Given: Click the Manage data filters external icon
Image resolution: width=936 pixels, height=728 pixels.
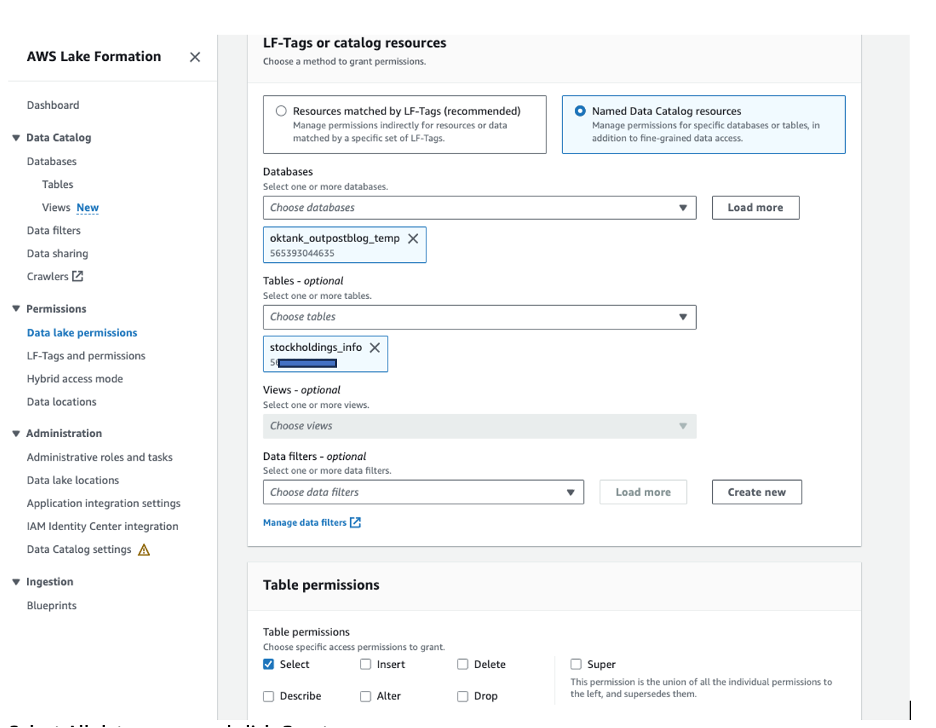Looking at the screenshot, I should click(x=355, y=522).
